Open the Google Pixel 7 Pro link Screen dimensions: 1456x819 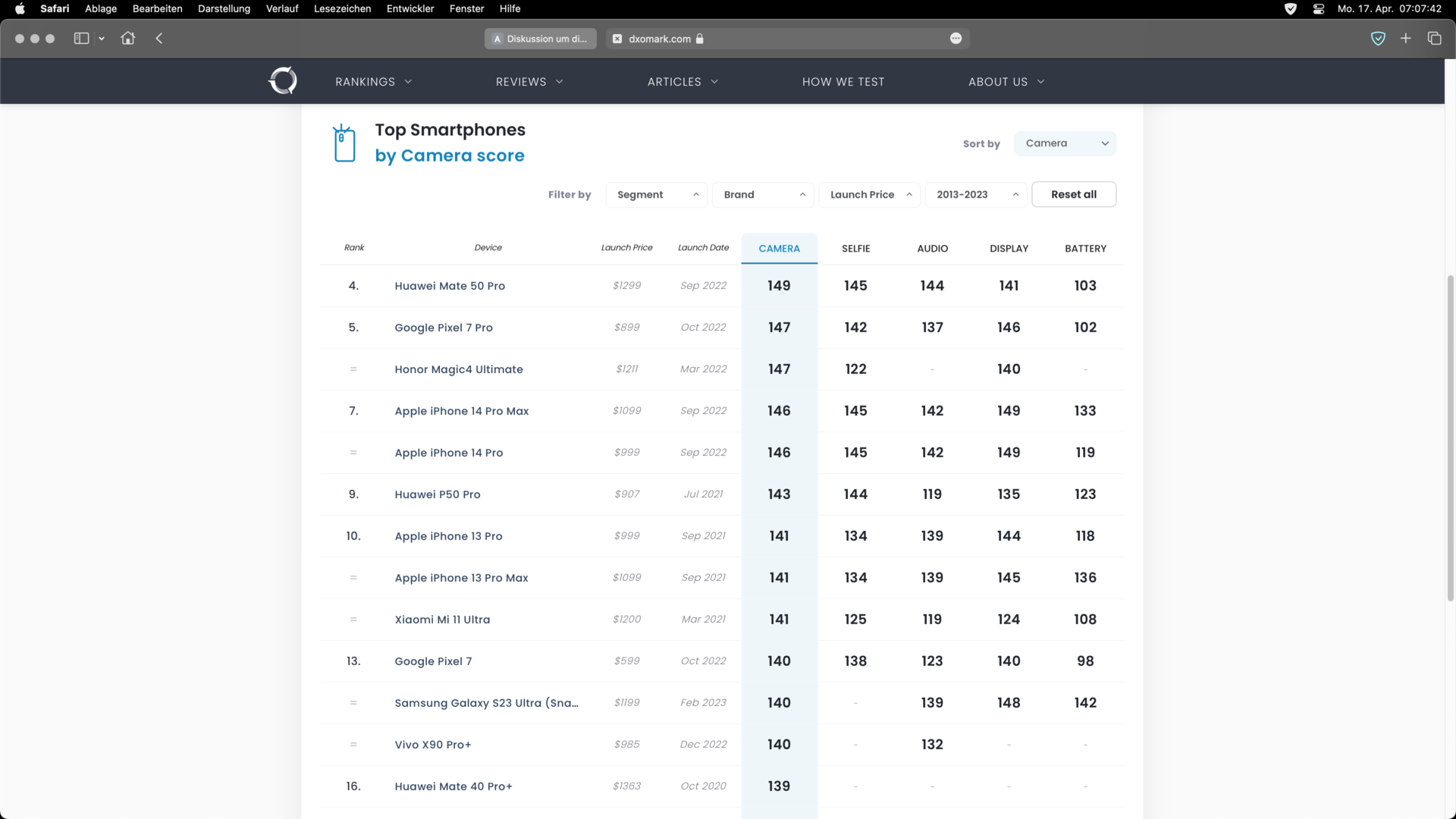[444, 328]
